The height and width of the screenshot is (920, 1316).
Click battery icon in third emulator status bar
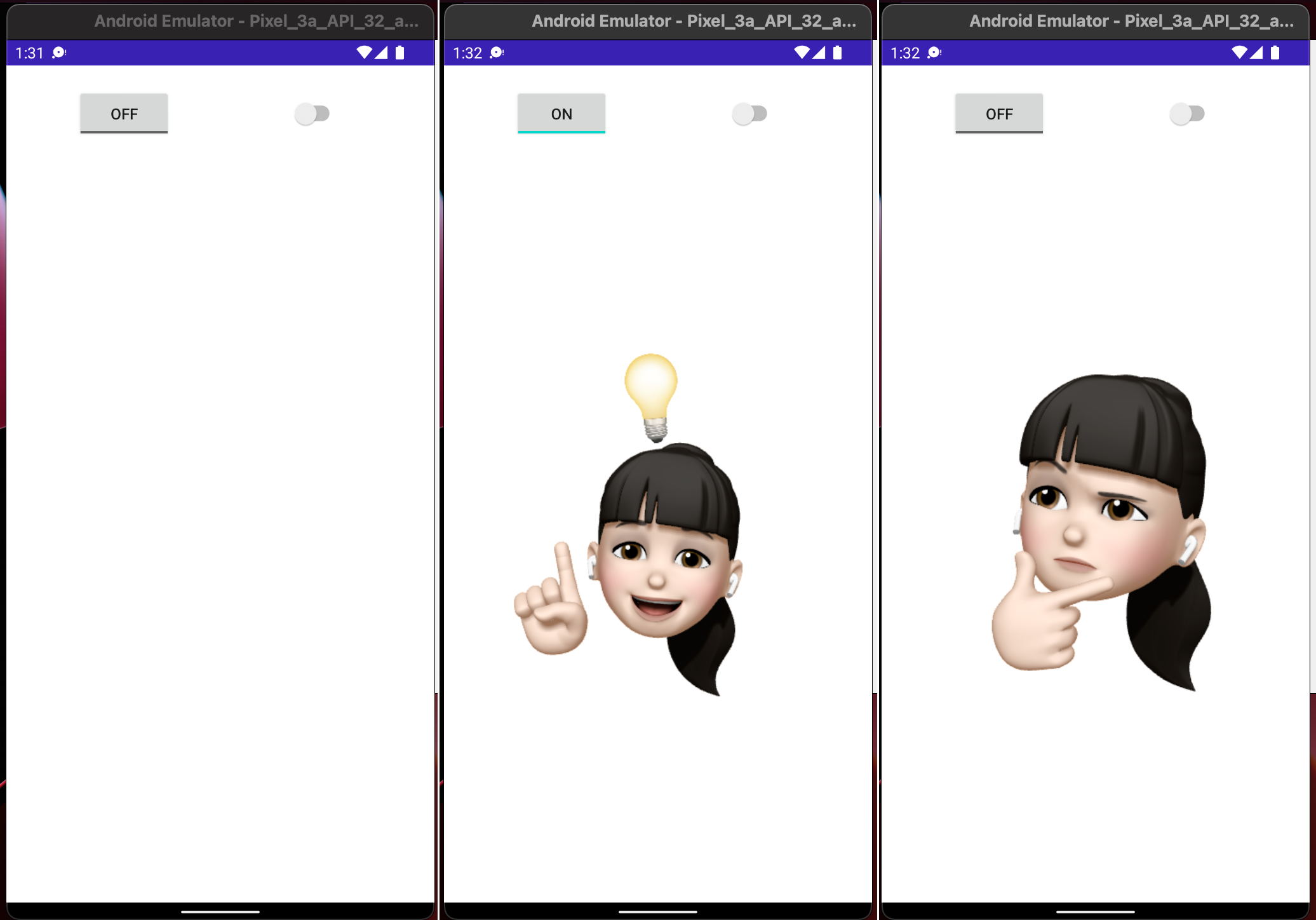pyautogui.click(x=1275, y=53)
